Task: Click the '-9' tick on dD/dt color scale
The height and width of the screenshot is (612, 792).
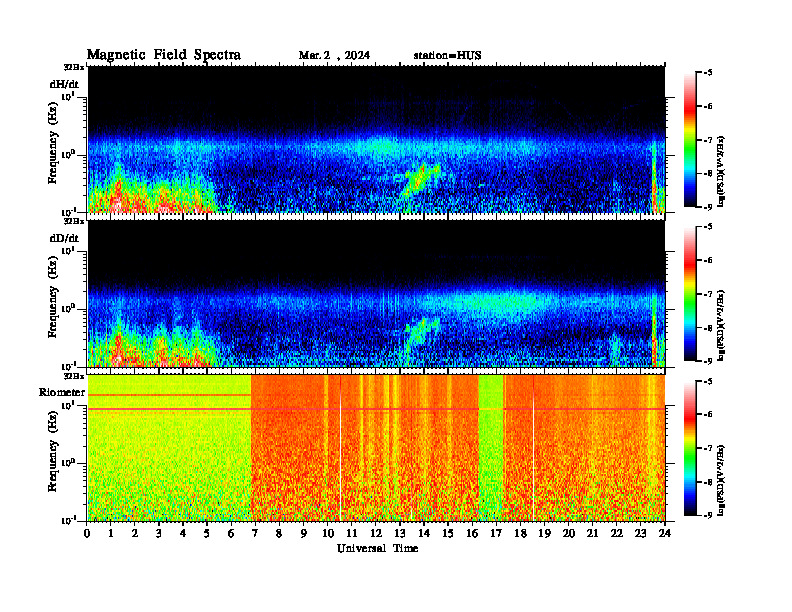Action: pos(708,361)
